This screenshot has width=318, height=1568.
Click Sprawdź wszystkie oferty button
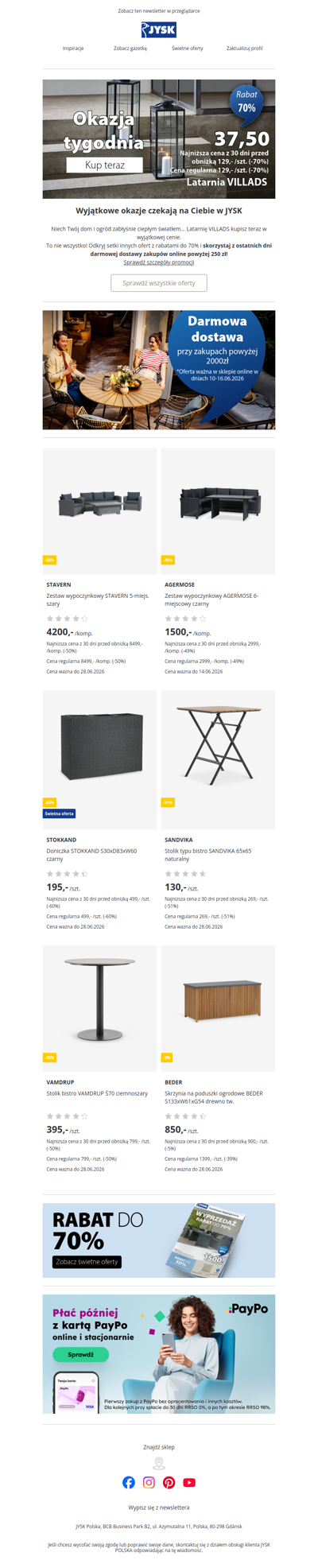click(159, 283)
